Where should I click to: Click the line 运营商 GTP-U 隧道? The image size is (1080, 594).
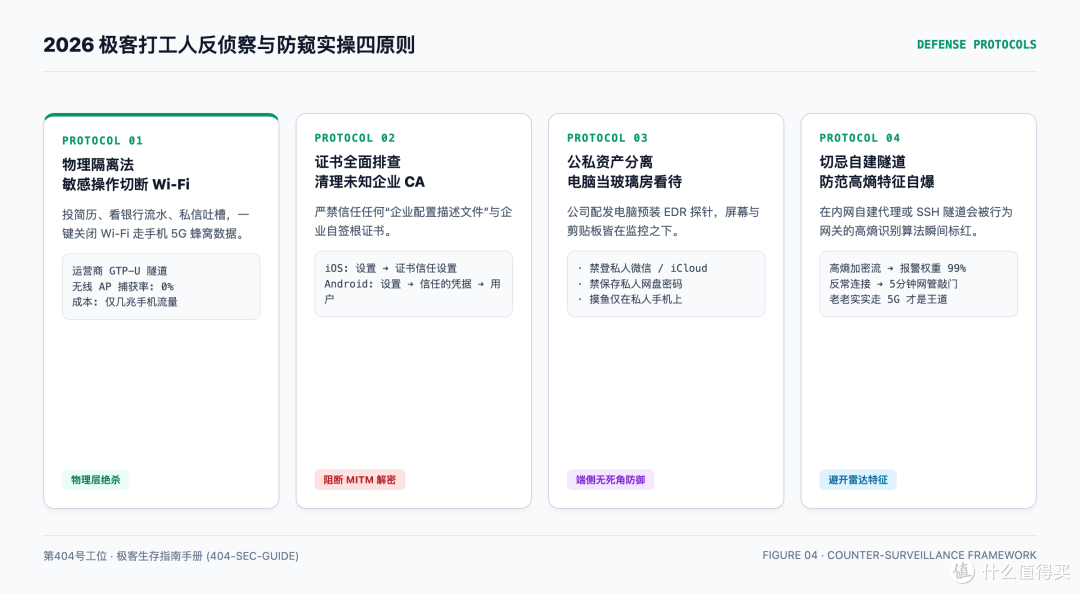tap(120, 271)
